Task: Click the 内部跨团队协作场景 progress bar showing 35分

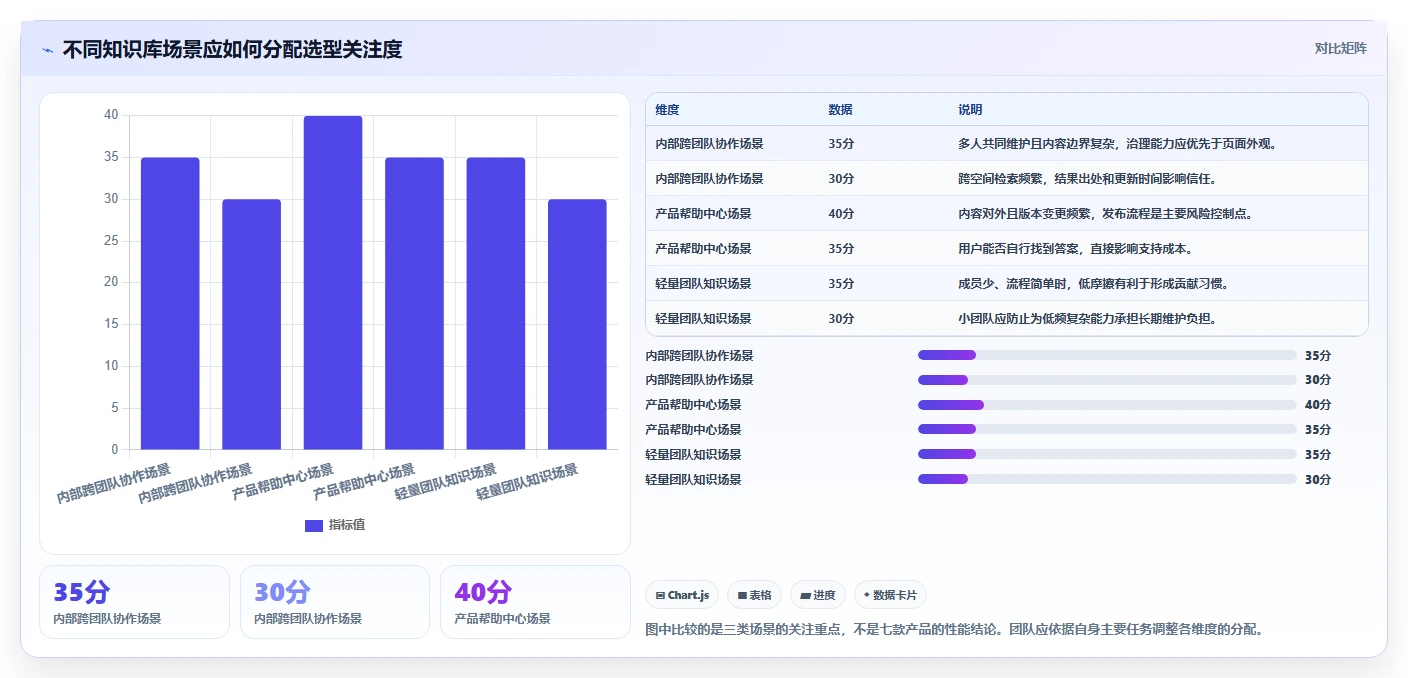Action: [1107, 355]
